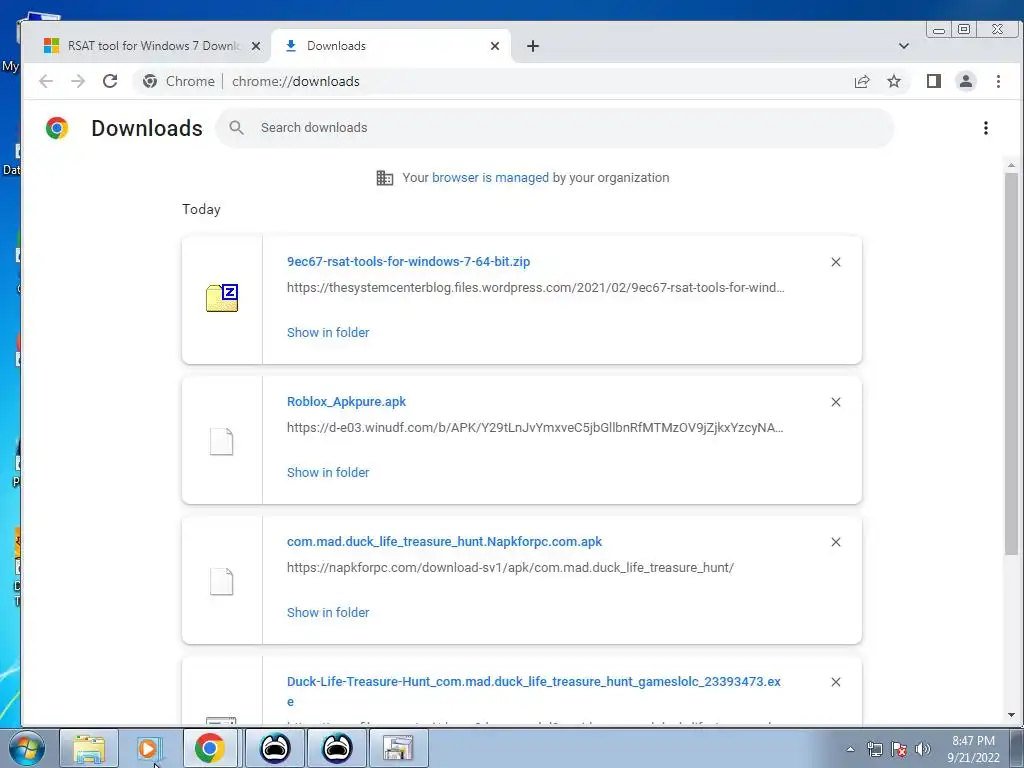Viewport: 1024px width, 768px height.
Task: Open a new tab with plus button
Action: [533, 46]
